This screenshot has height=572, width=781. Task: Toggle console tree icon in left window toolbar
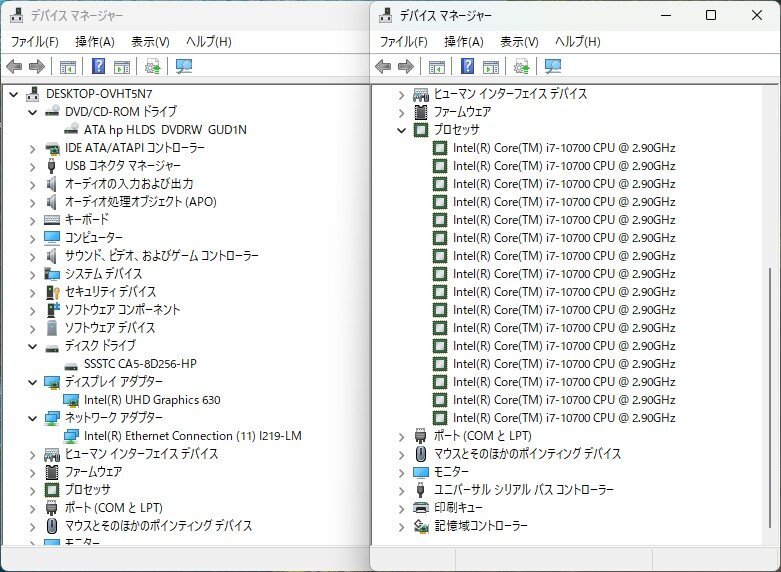pos(67,66)
